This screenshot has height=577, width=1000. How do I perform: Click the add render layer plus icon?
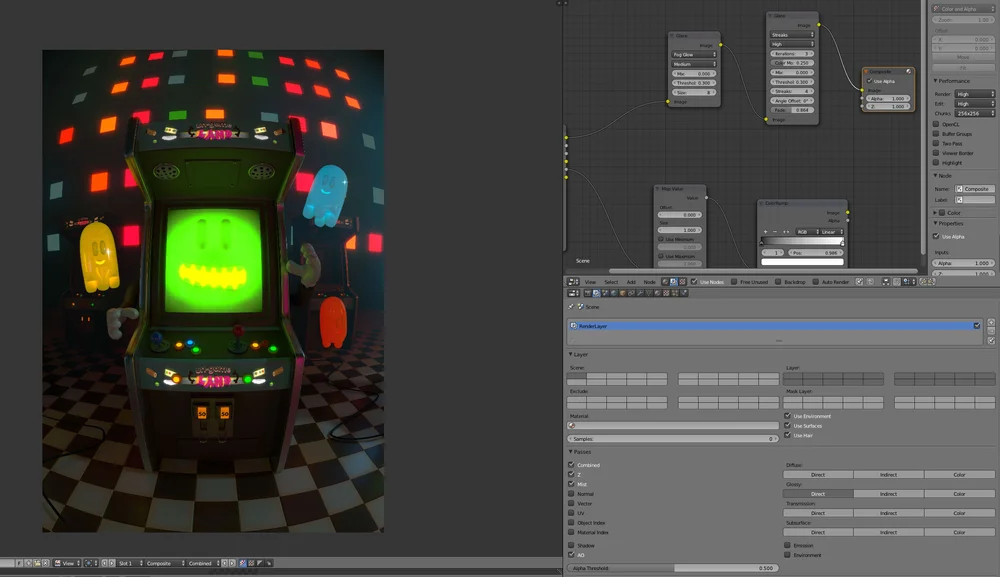[991, 322]
